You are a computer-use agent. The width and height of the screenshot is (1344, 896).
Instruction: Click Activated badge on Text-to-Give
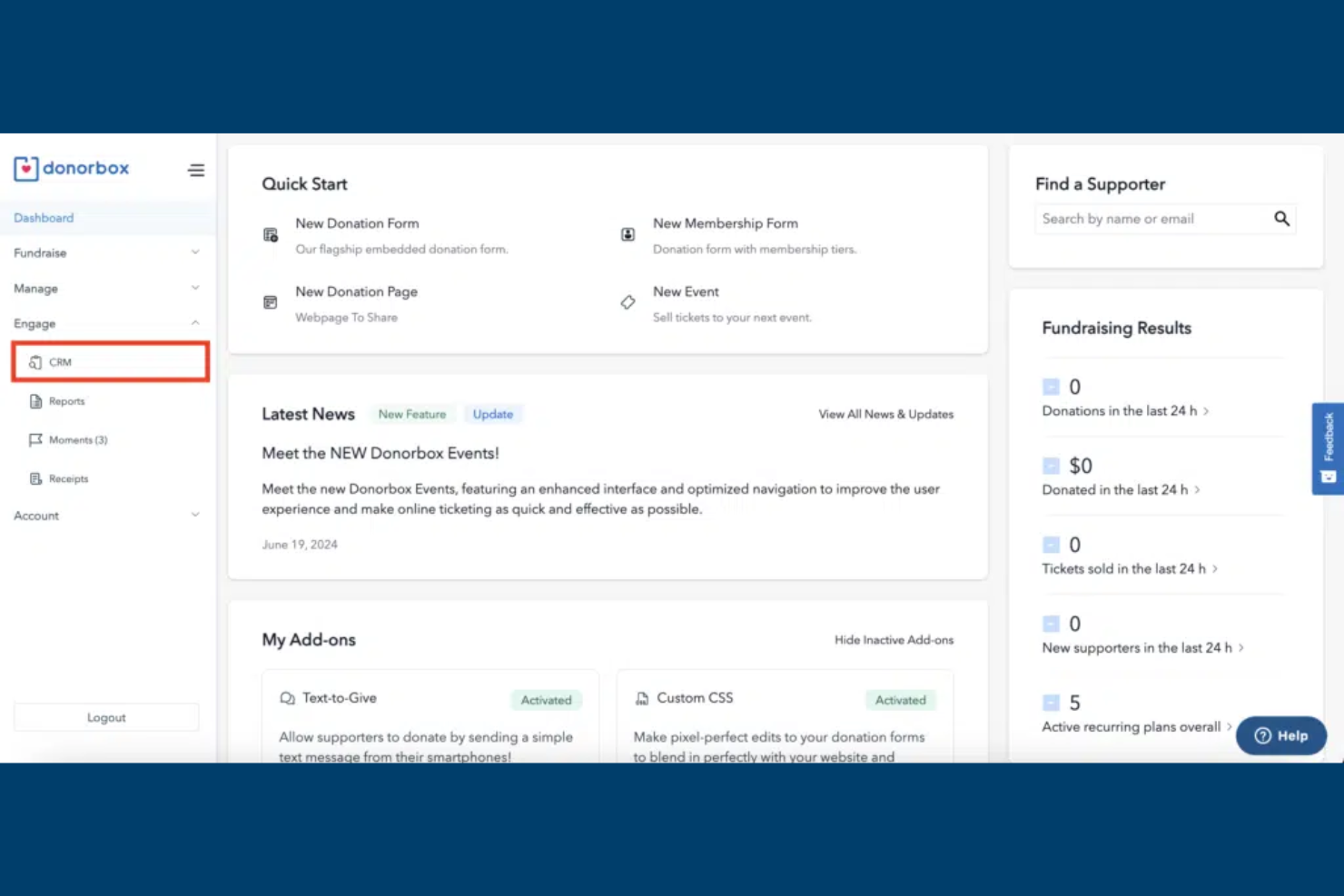point(546,700)
